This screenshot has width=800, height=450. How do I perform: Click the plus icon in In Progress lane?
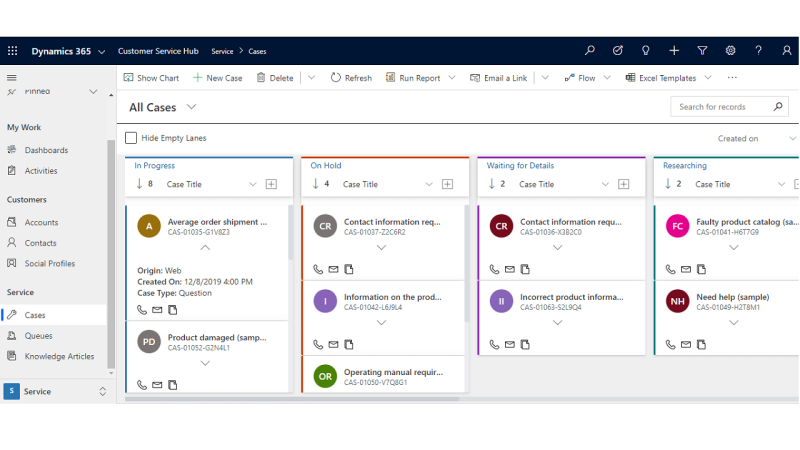pos(271,184)
